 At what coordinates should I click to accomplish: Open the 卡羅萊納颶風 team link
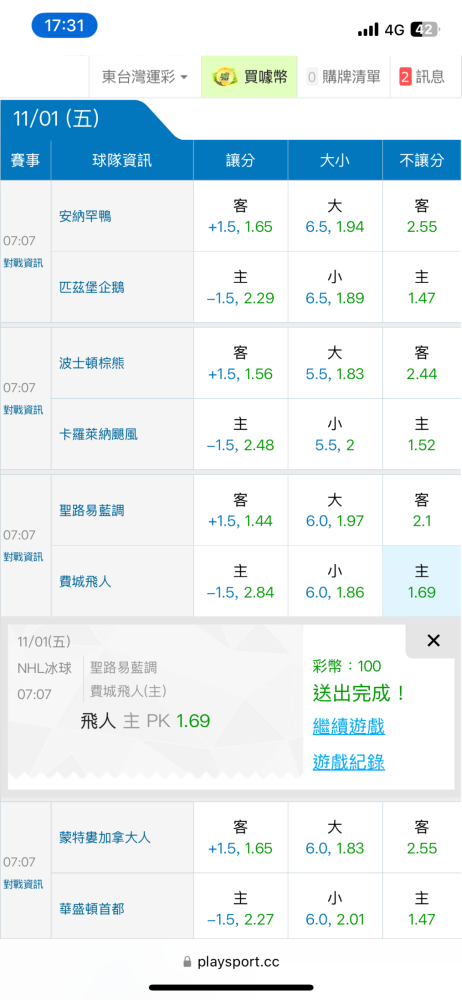pos(98,434)
